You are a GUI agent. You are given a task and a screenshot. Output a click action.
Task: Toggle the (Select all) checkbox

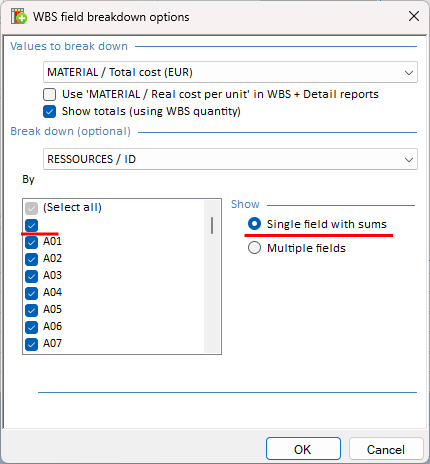[x=31, y=208]
